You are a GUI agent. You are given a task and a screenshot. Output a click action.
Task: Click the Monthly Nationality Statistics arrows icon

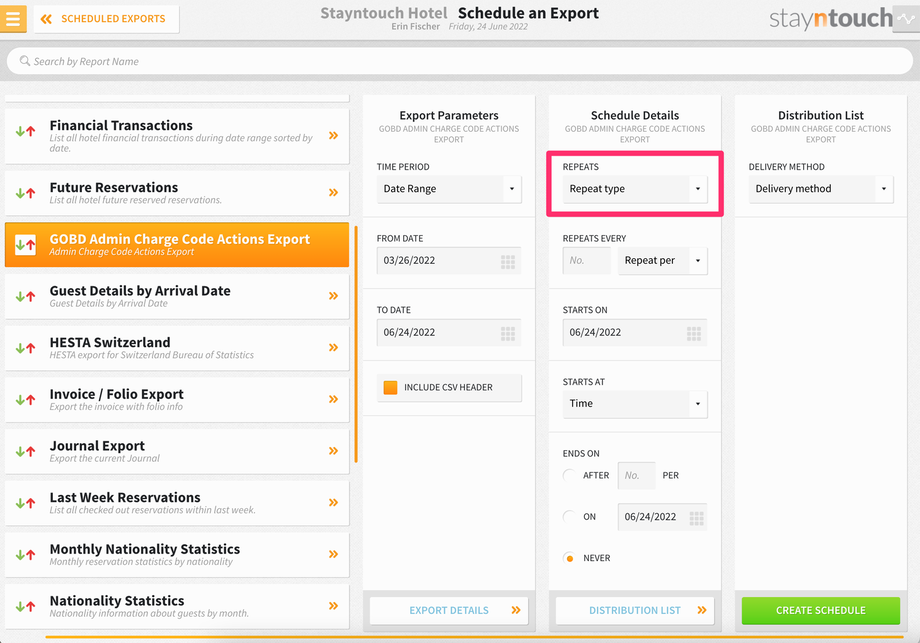tap(25, 555)
